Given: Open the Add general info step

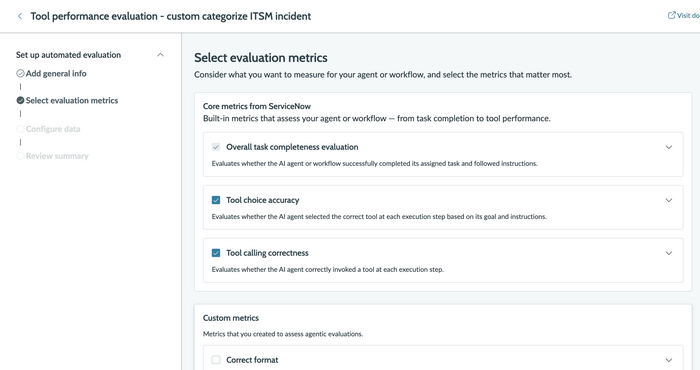Looking at the screenshot, I should tap(56, 73).
